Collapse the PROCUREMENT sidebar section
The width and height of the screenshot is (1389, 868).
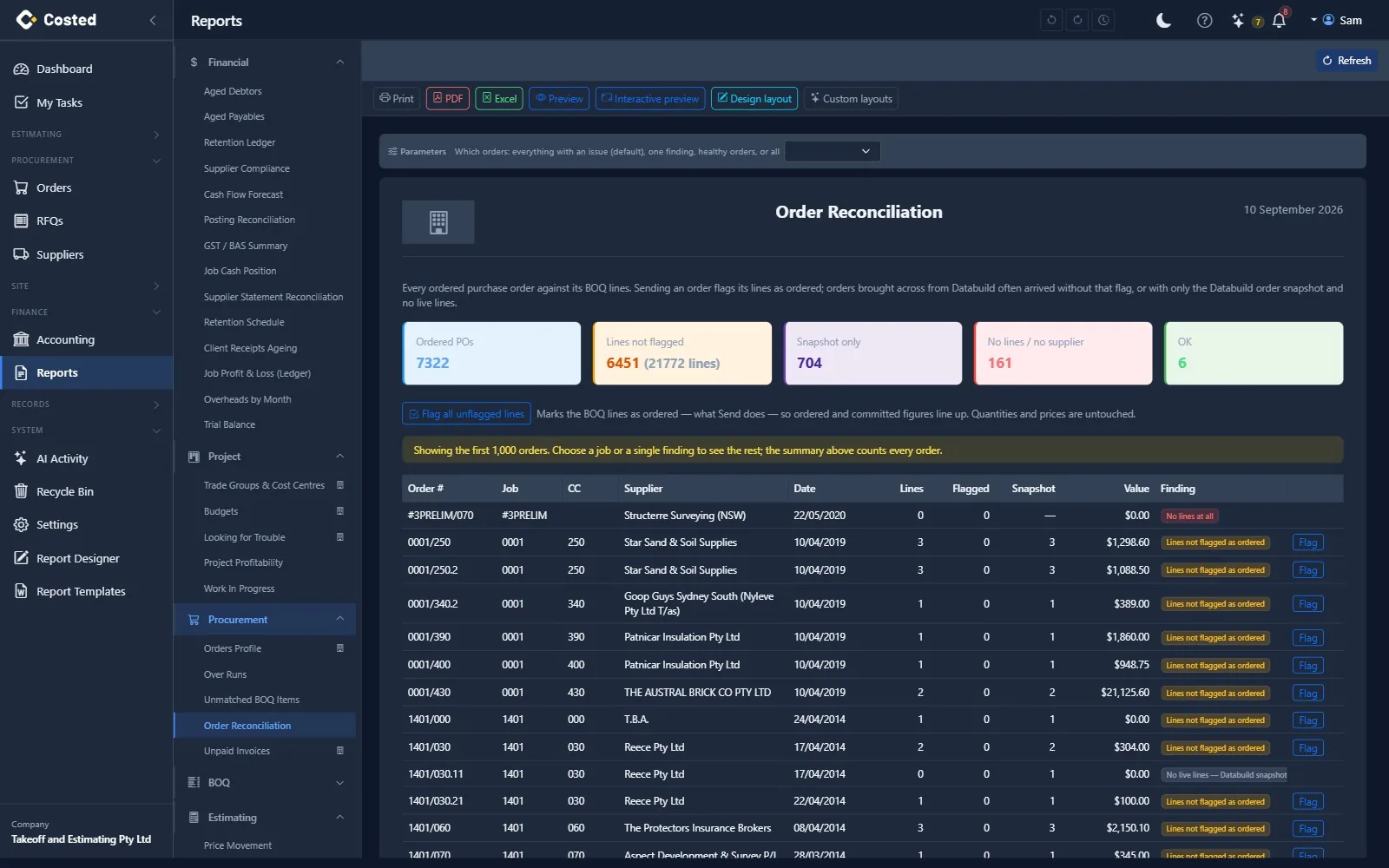87,161
